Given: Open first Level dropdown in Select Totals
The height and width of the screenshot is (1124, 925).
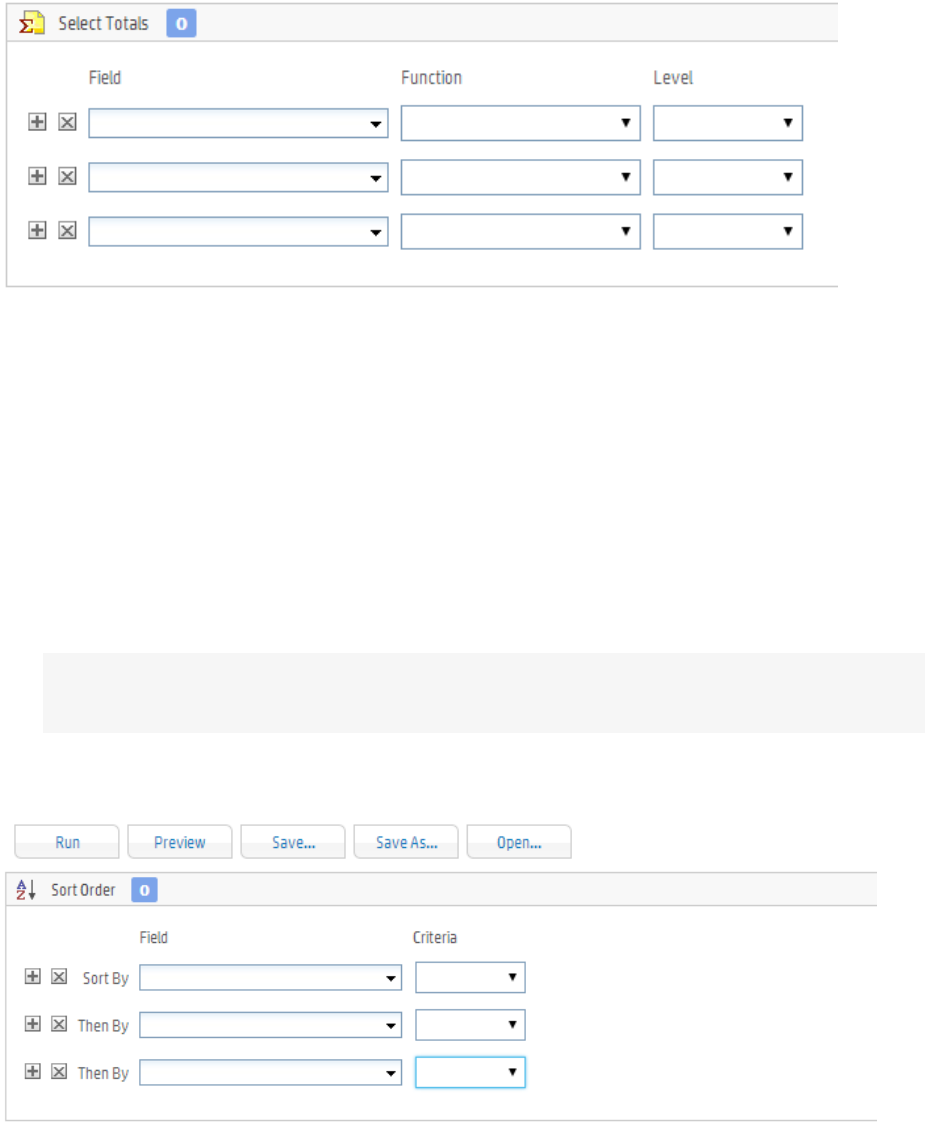Looking at the screenshot, I should point(727,123).
